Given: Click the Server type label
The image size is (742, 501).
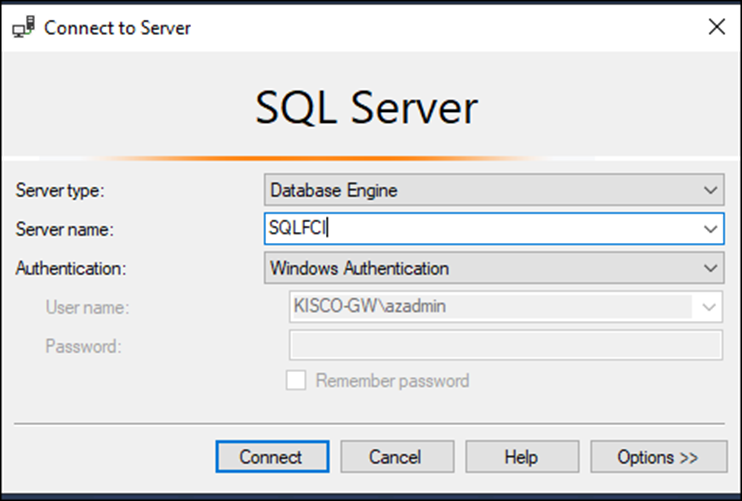Looking at the screenshot, I should pos(60,190).
